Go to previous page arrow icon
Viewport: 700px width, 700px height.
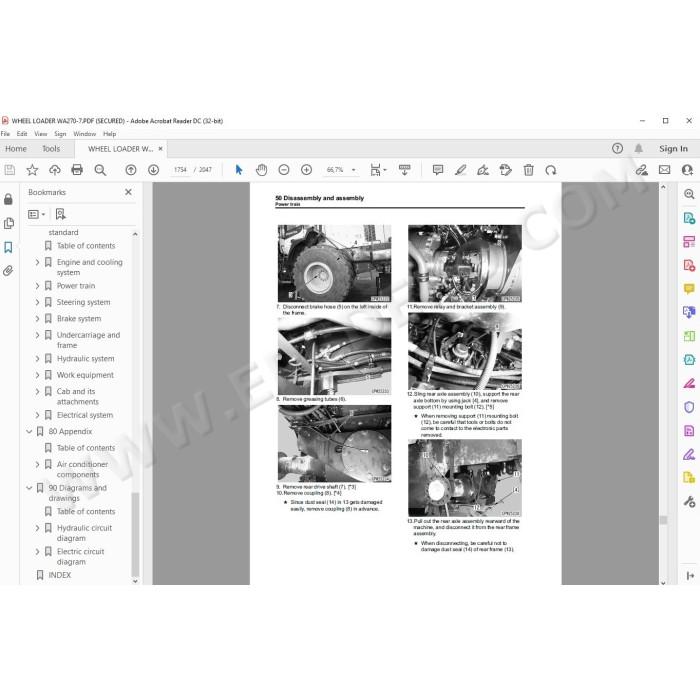point(131,170)
